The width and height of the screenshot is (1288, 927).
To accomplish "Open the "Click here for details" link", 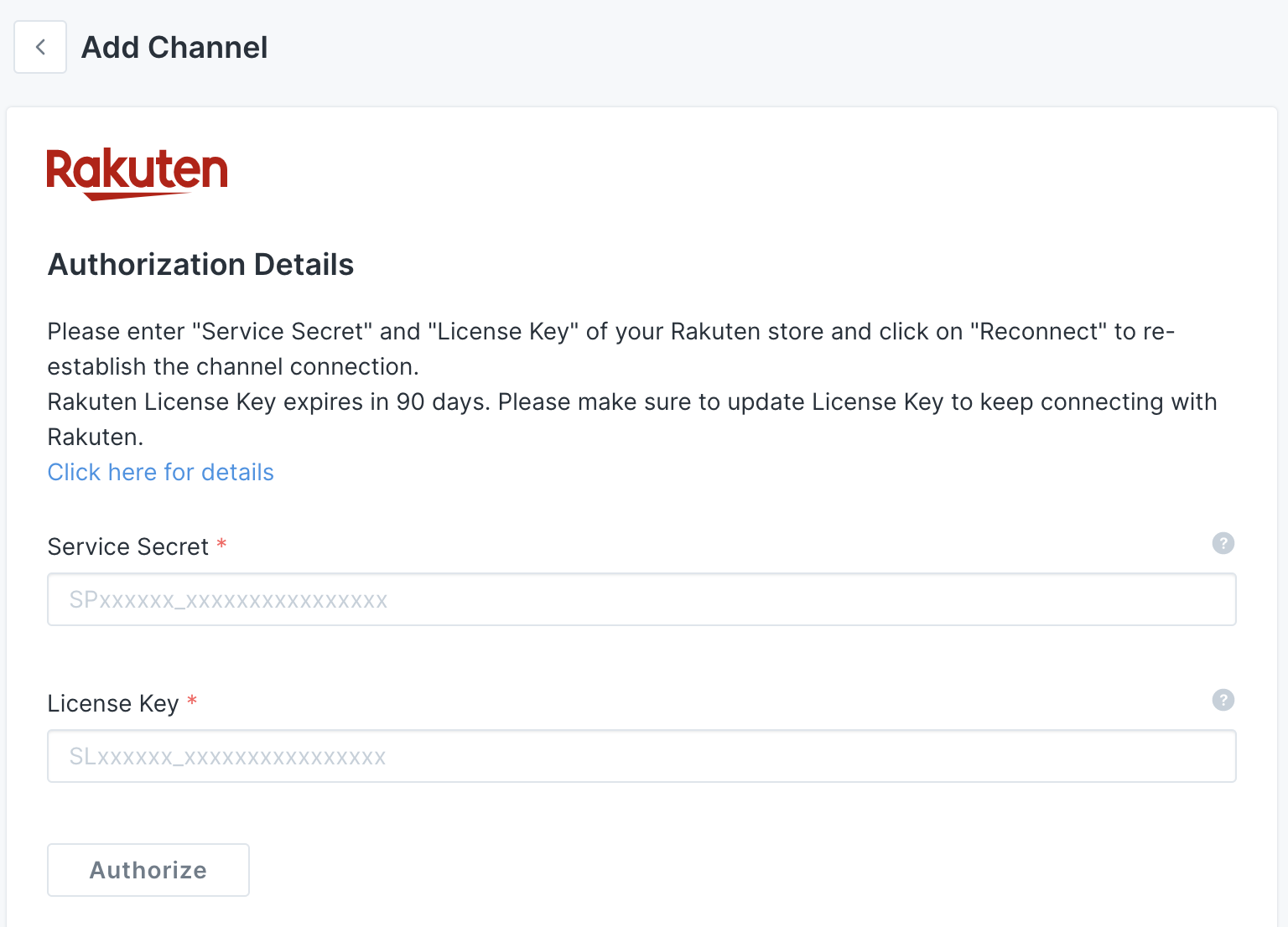I will click(161, 473).
